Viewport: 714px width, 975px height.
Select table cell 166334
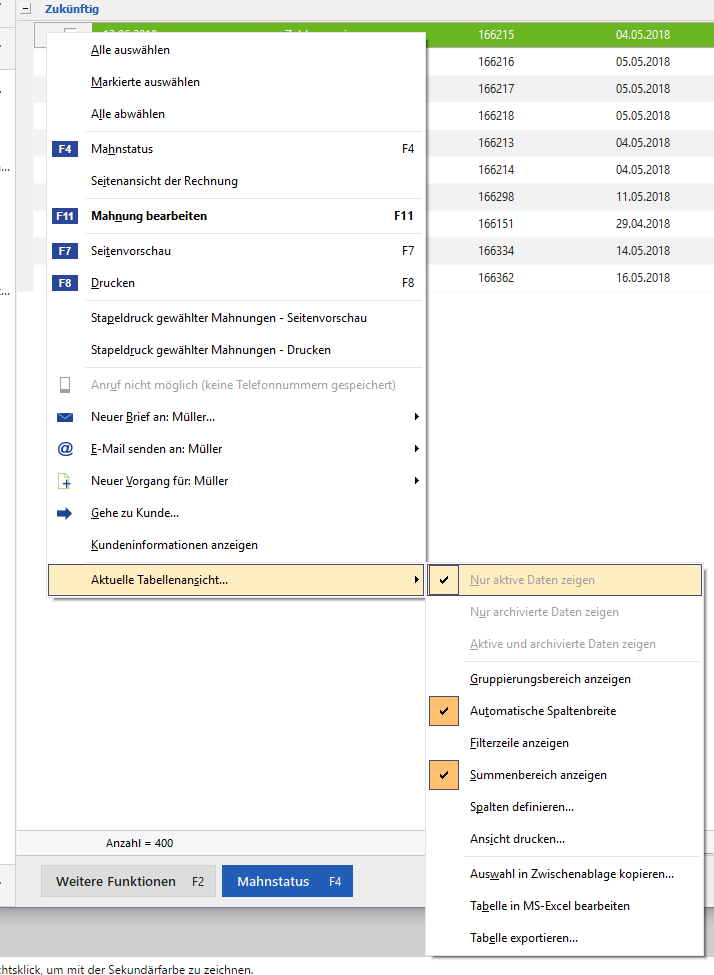tap(496, 251)
